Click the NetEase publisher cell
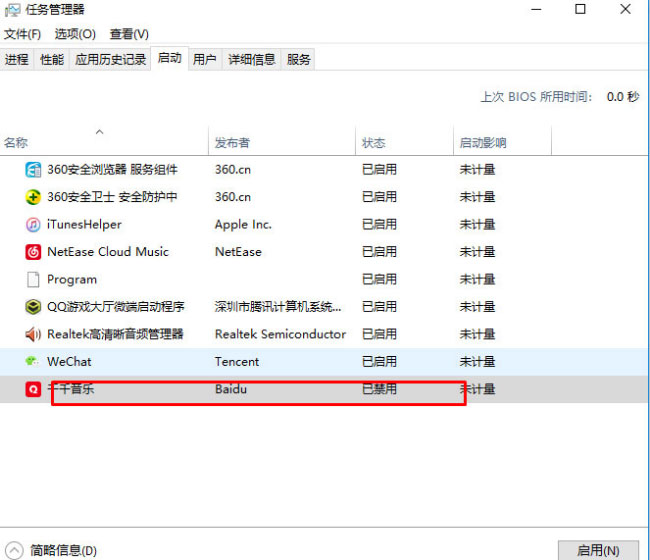The height and width of the screenshot is (560, 650). 238,252
